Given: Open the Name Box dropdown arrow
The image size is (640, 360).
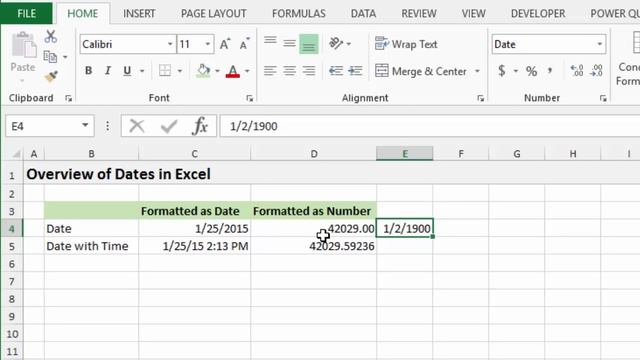Looking at the screenshot, I should [x=85, y=125].
